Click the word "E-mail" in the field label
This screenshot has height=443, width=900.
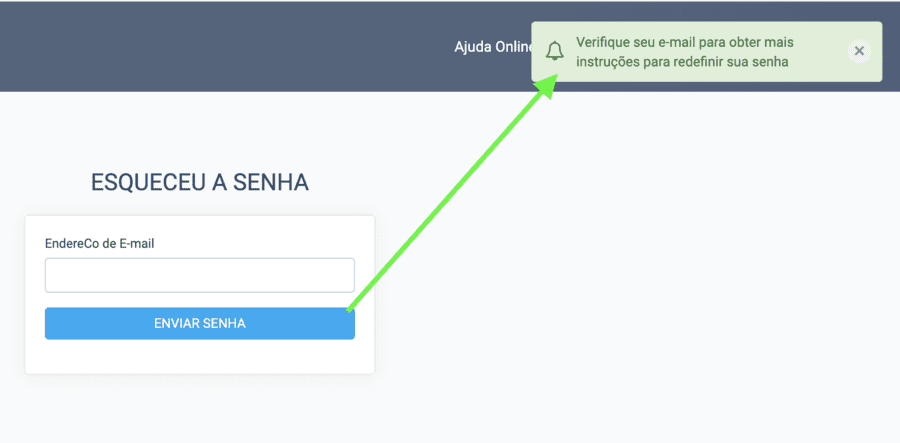point(136,243)
